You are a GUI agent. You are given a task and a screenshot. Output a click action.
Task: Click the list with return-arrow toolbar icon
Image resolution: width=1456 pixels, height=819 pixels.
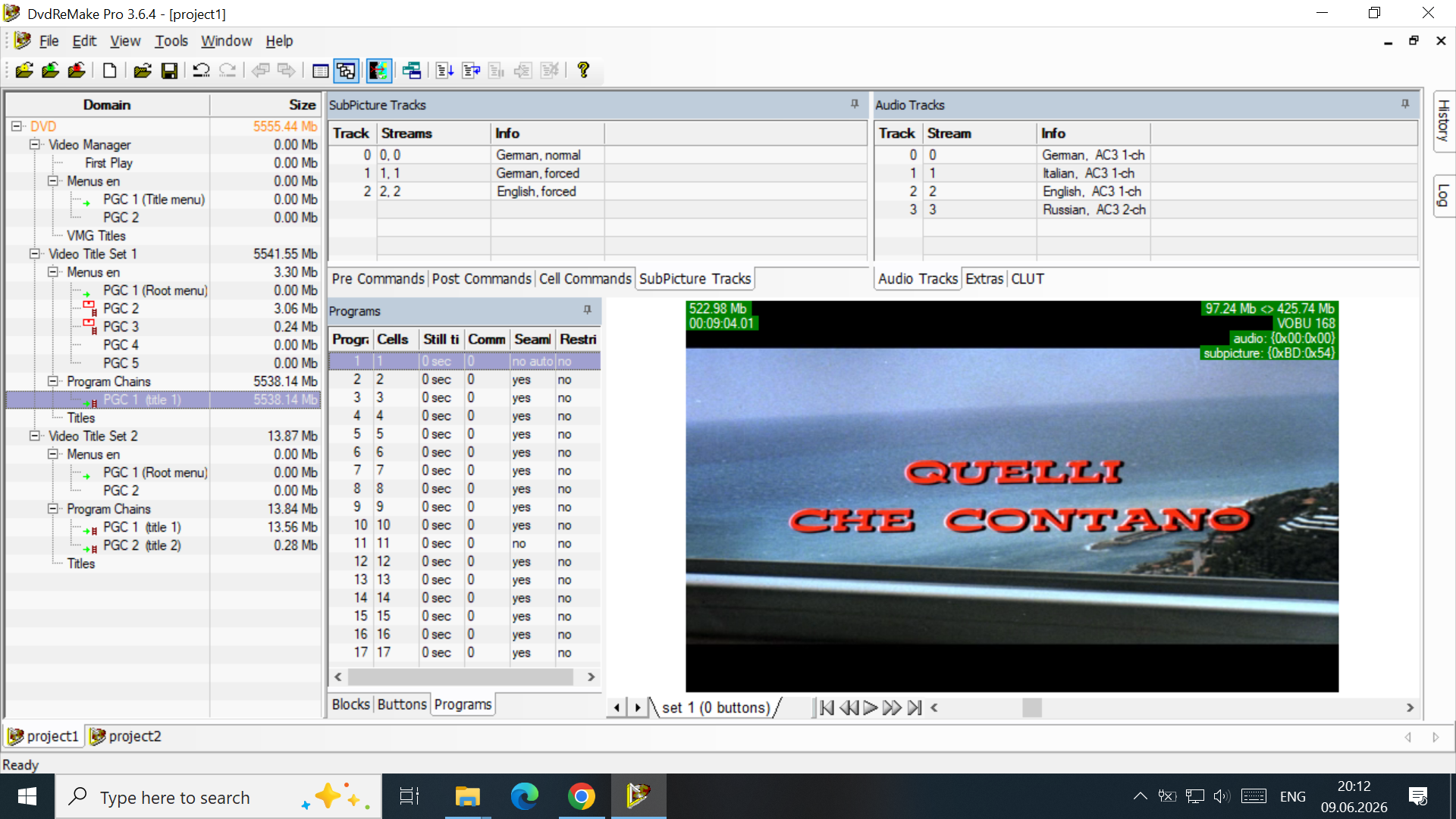(471, 71)
